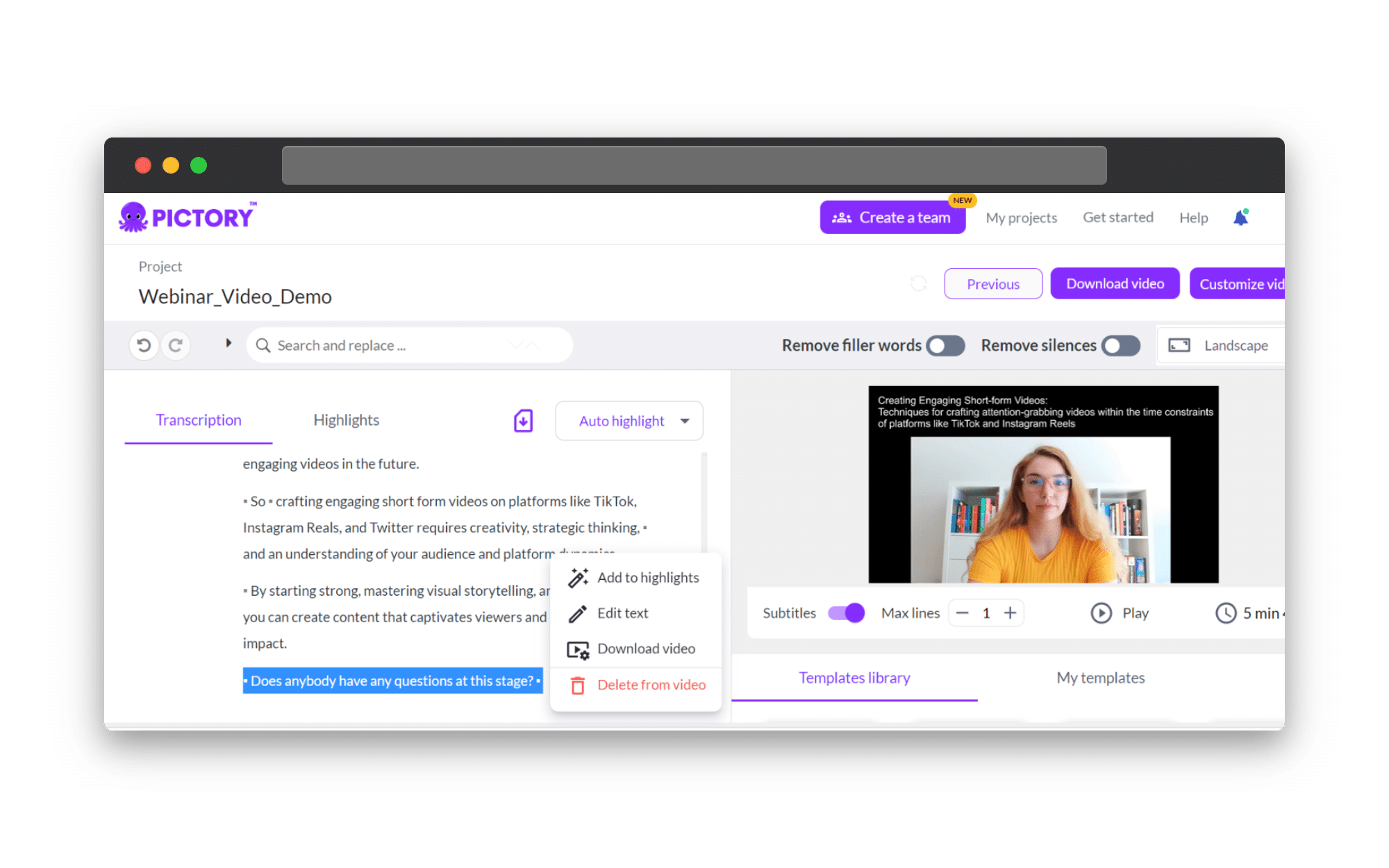Switch to the My templates tab
This screenshot has height=868, width=1389.
pos(1100,677)
